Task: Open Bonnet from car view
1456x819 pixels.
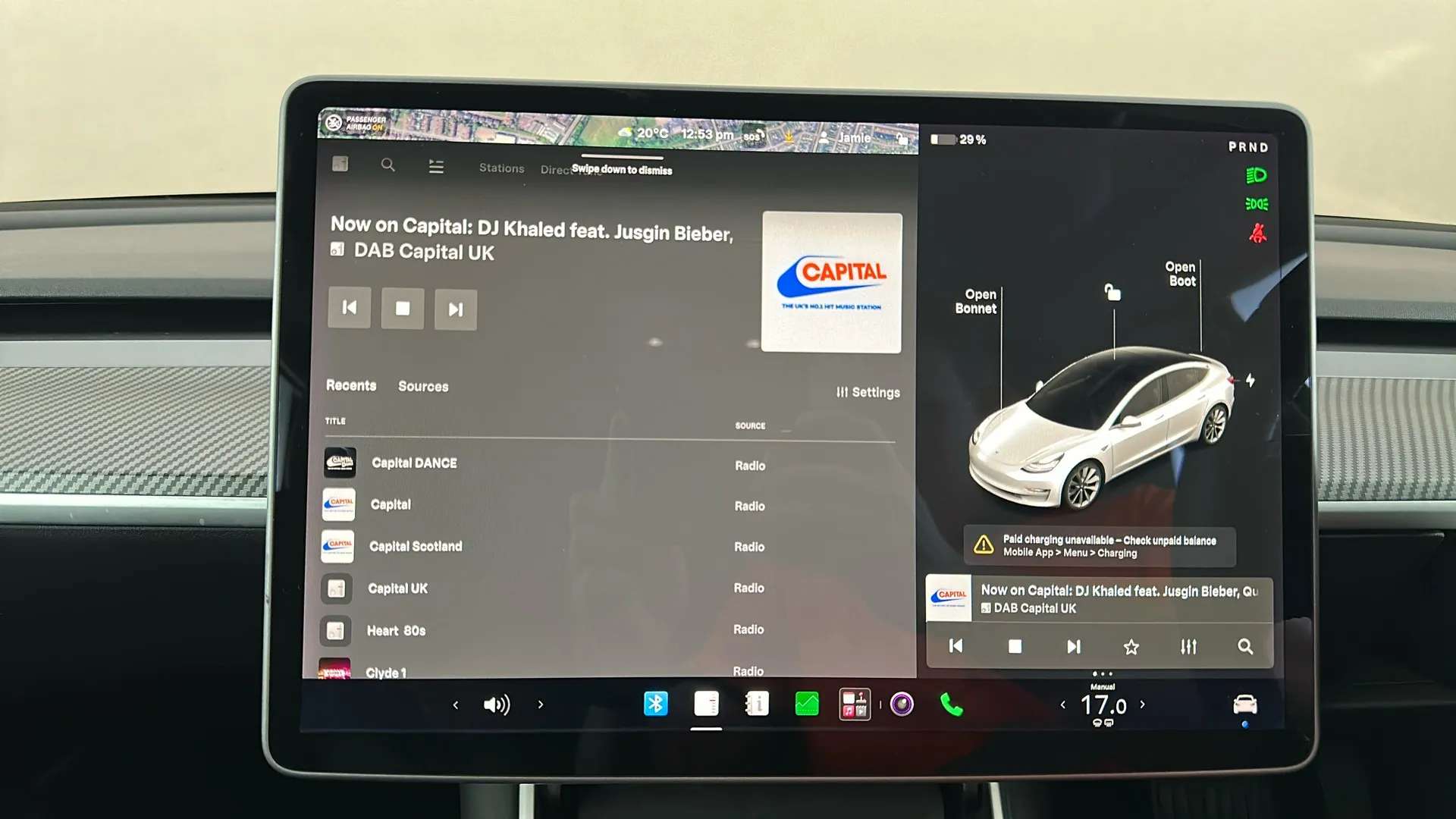Action: tap(977, 301)
